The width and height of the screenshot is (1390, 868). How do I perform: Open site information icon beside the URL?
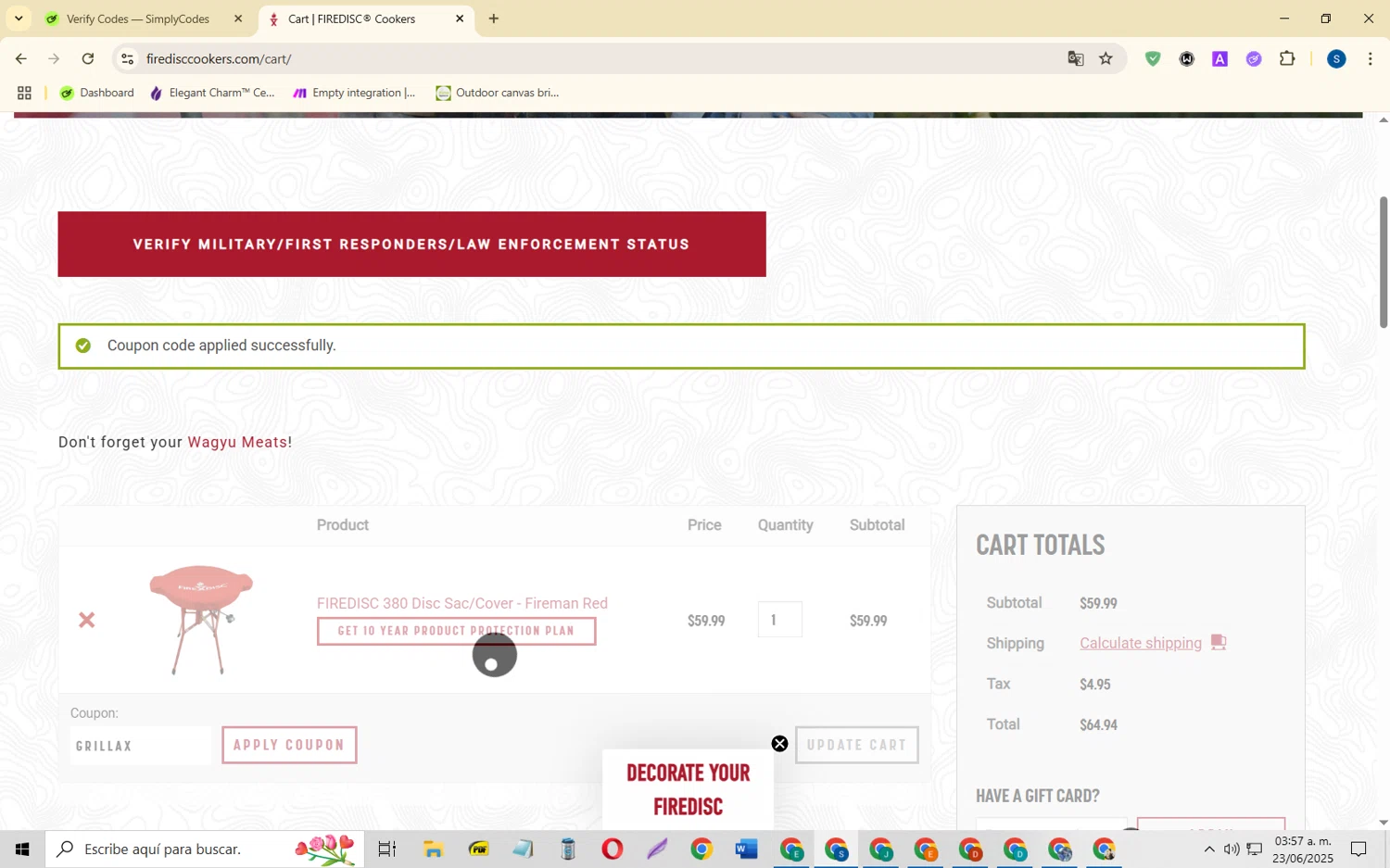128,58
